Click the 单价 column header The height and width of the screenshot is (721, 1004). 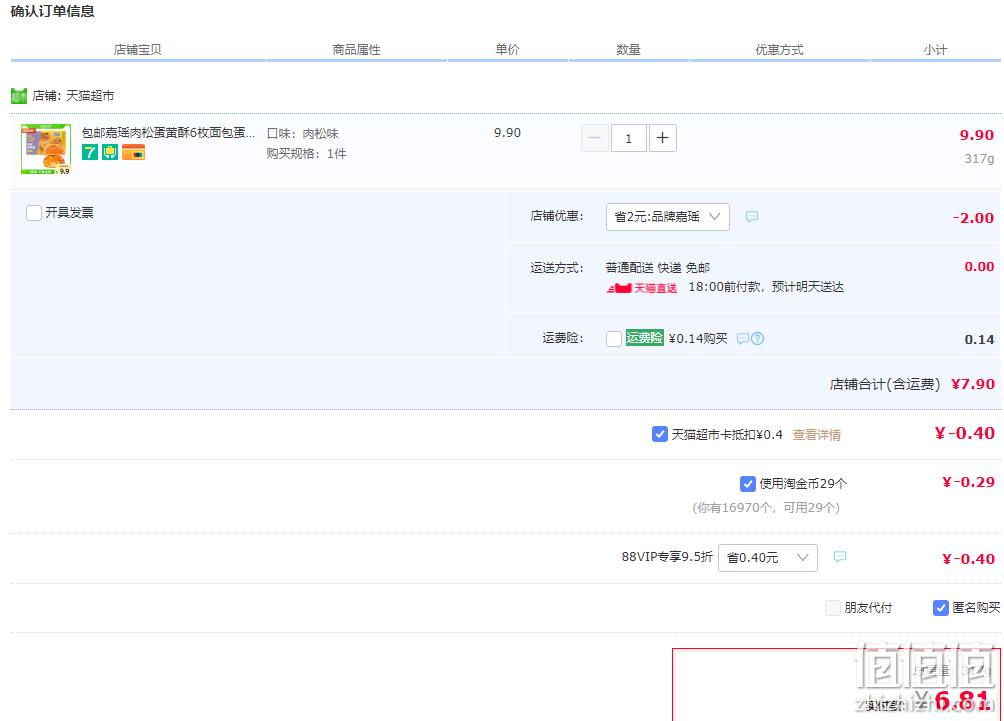(x=507, y=49)
